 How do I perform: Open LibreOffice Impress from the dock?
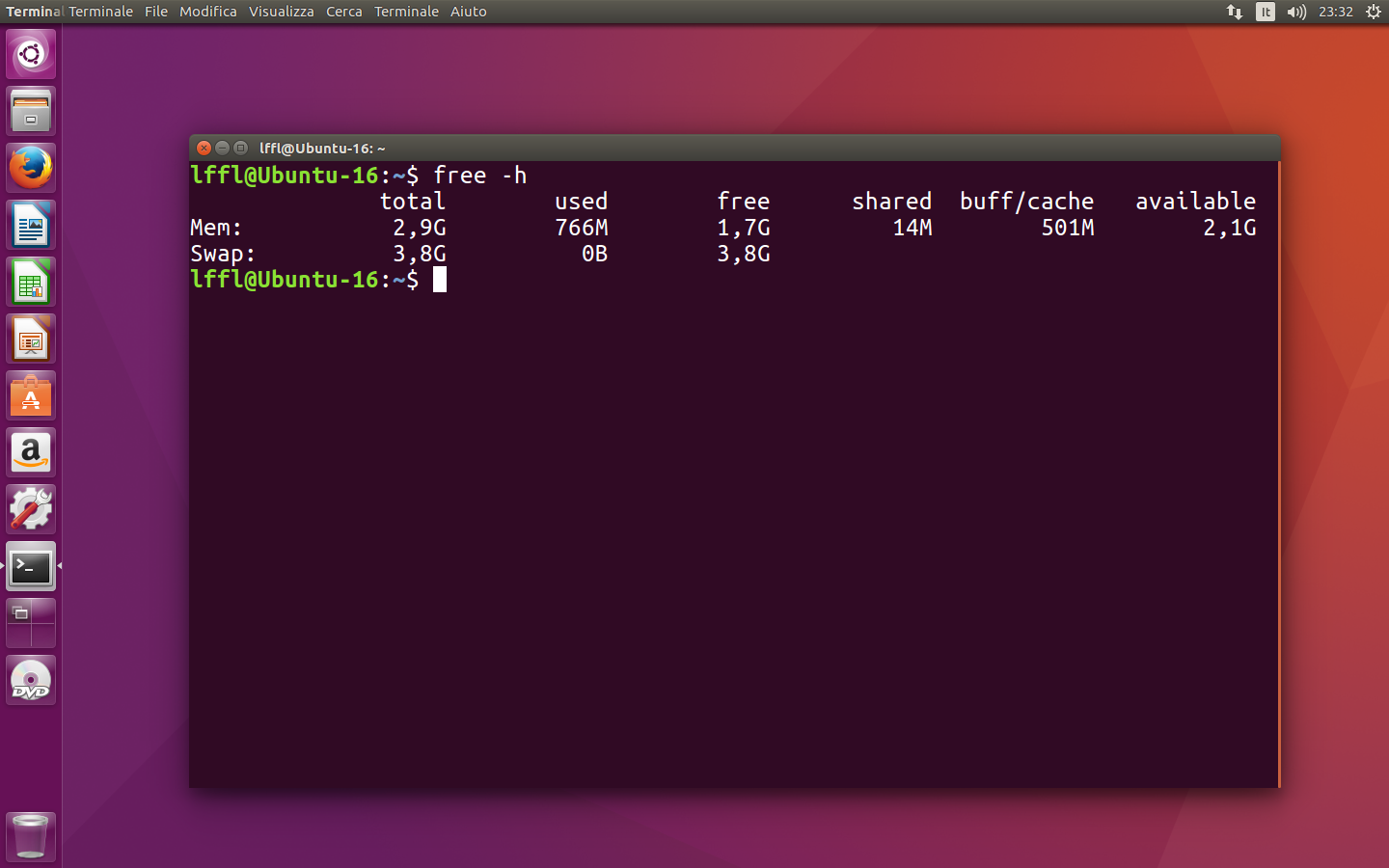point(30,338)
